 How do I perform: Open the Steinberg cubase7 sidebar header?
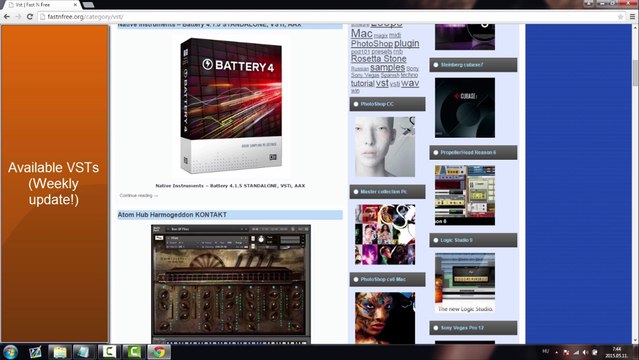(x=473, y=65)
